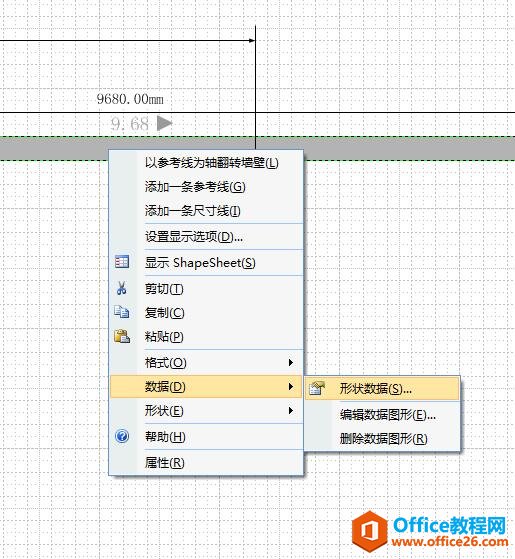Open the www.office26.com link
Image resolution: width=515 pixels, height=559 pixels.
click(450, 542)
